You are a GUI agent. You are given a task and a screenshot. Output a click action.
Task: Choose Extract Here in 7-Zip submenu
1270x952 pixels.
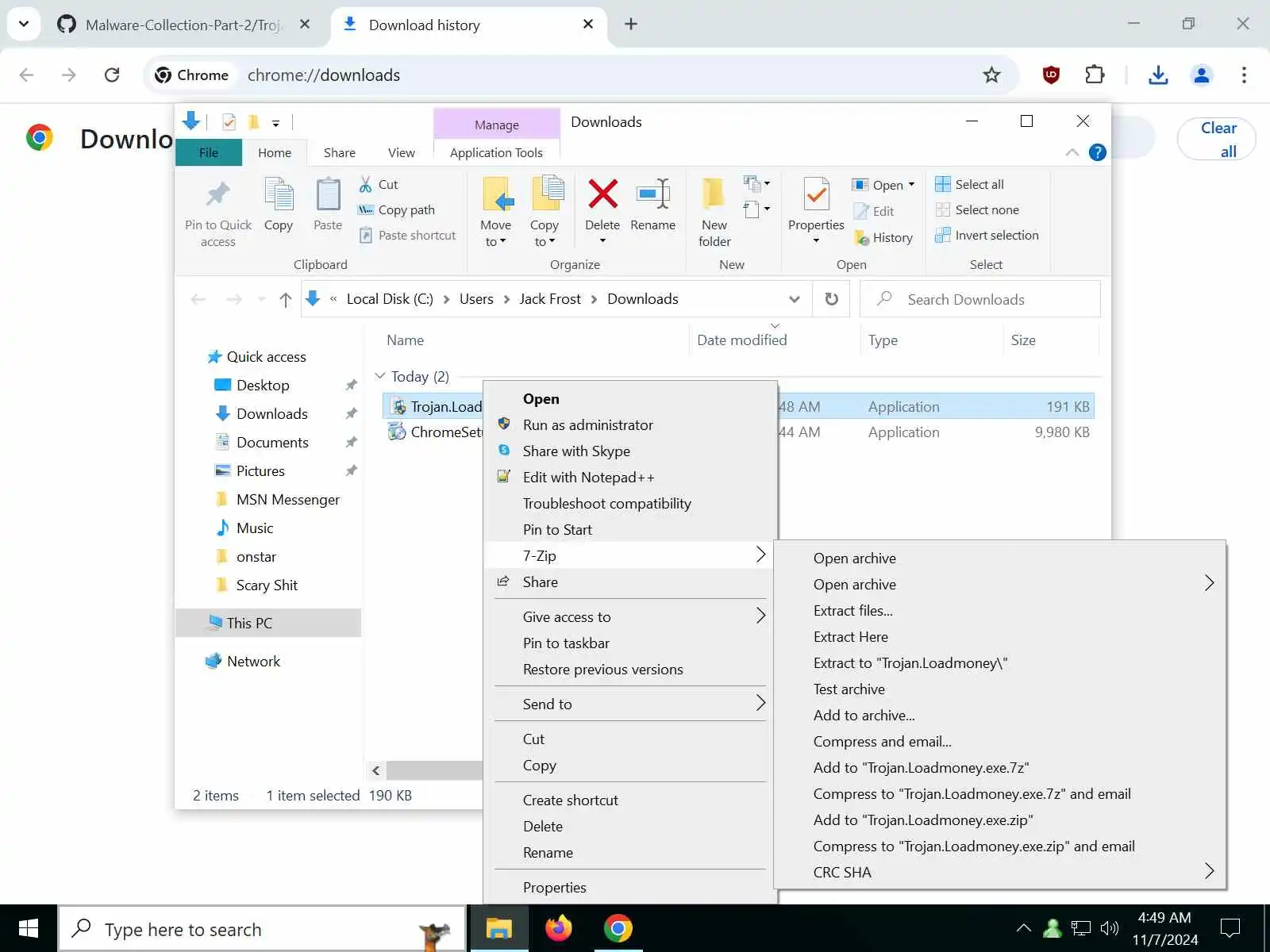[999, 636]
